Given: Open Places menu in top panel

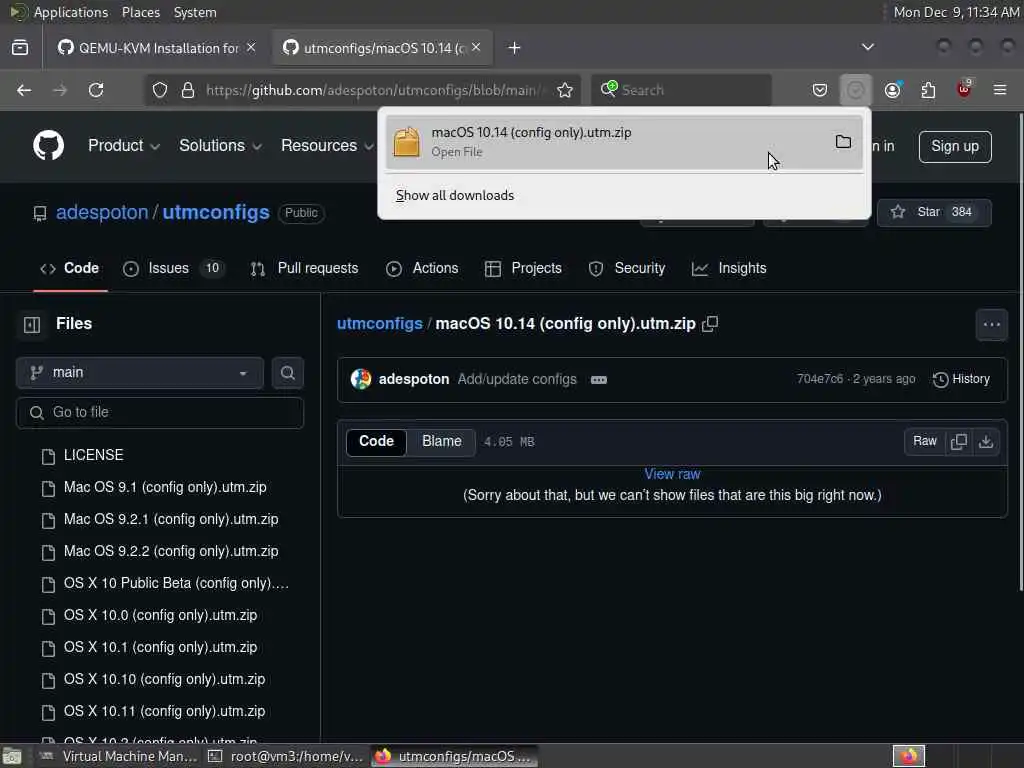Looking at the screenshot, I should 140,12.
